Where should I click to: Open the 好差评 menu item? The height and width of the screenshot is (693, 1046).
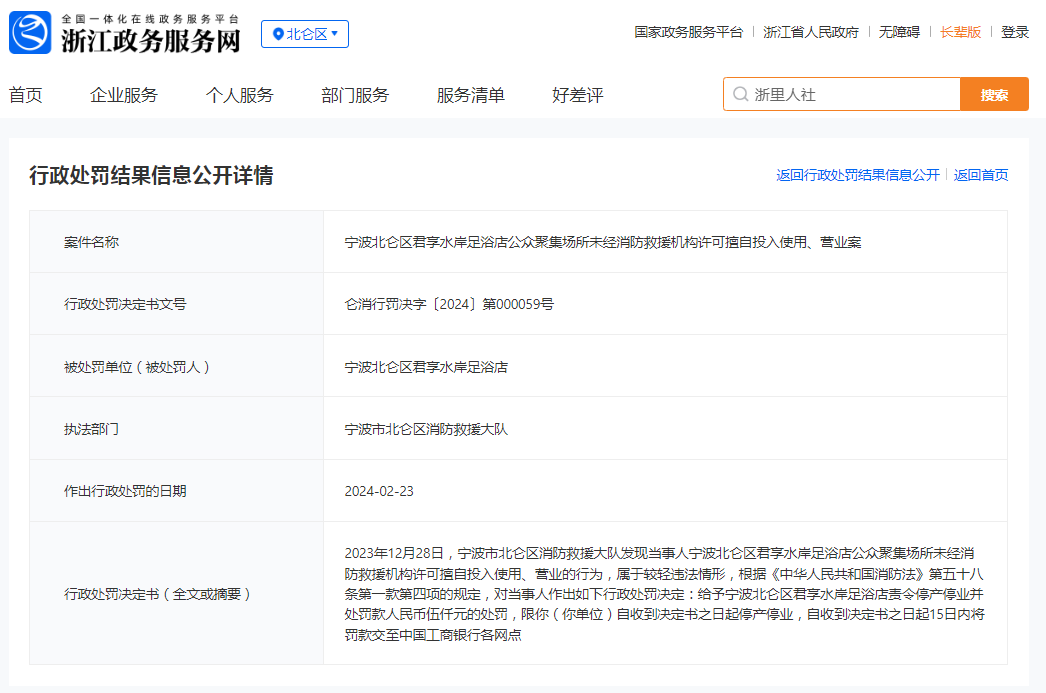[578, 95]
